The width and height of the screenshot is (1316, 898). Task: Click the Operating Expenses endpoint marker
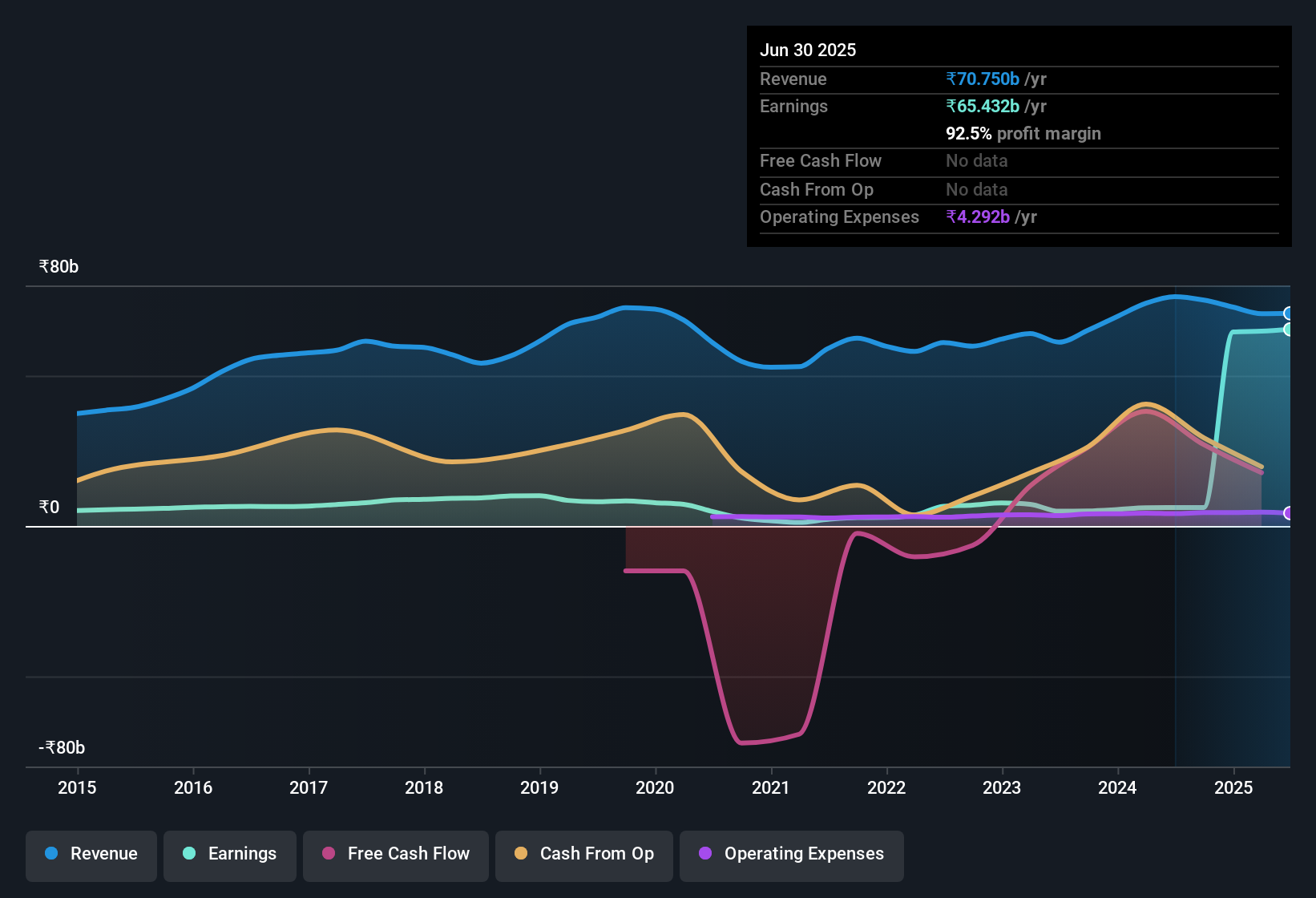click(x=1289, y=512)
